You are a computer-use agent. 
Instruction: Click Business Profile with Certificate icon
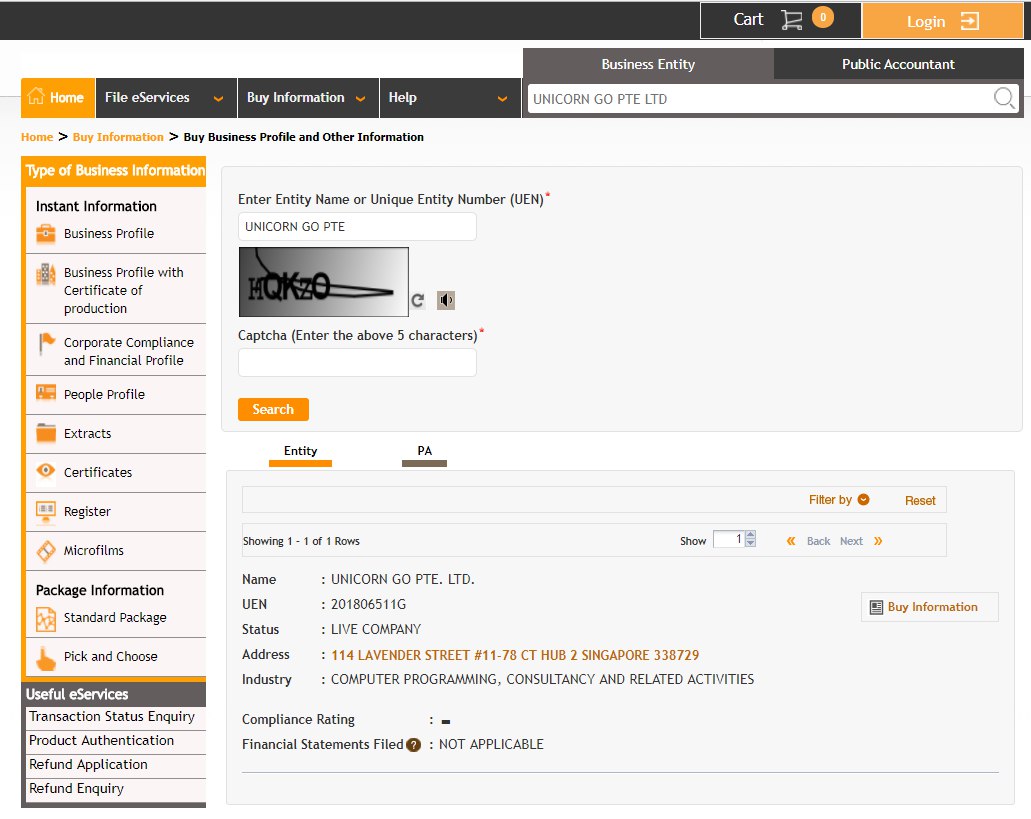point(45,274)
